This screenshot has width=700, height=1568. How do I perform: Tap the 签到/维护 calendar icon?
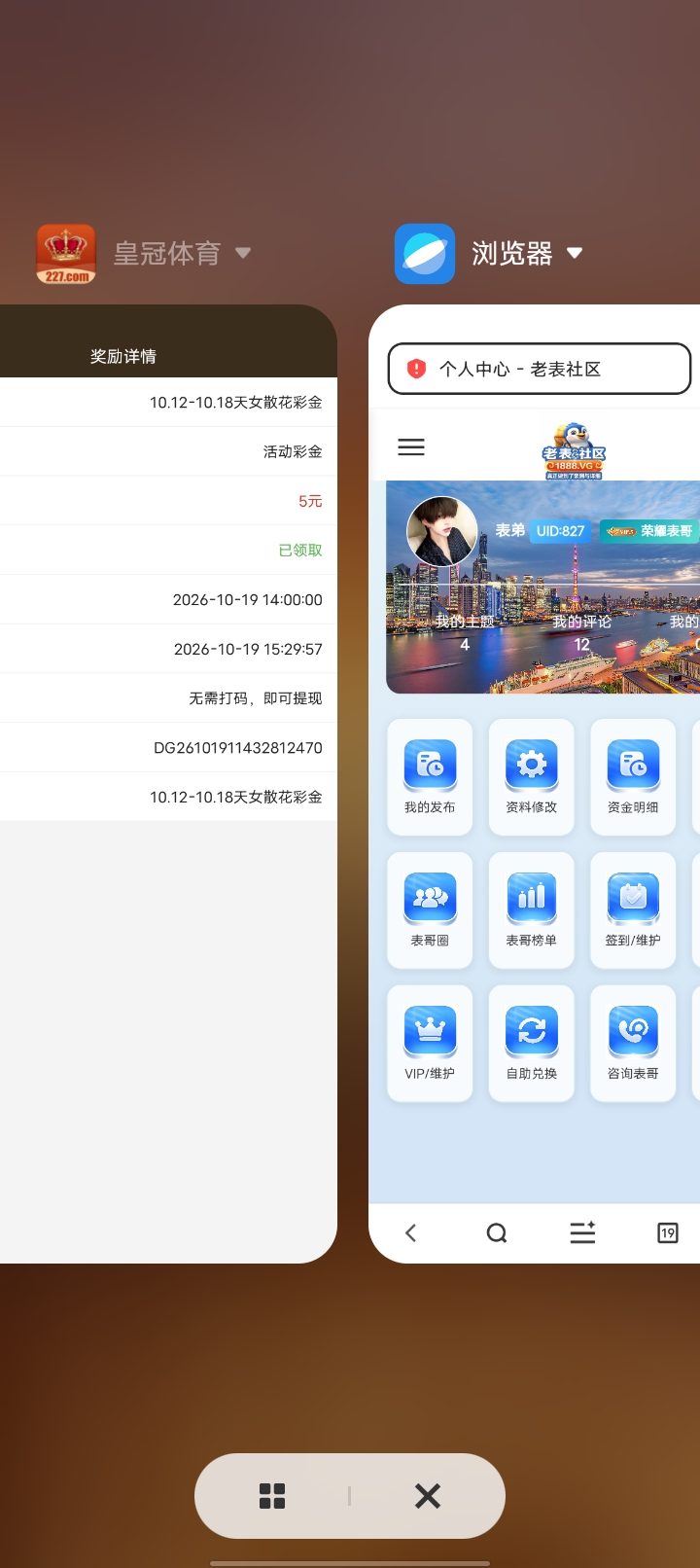[633, 899]
